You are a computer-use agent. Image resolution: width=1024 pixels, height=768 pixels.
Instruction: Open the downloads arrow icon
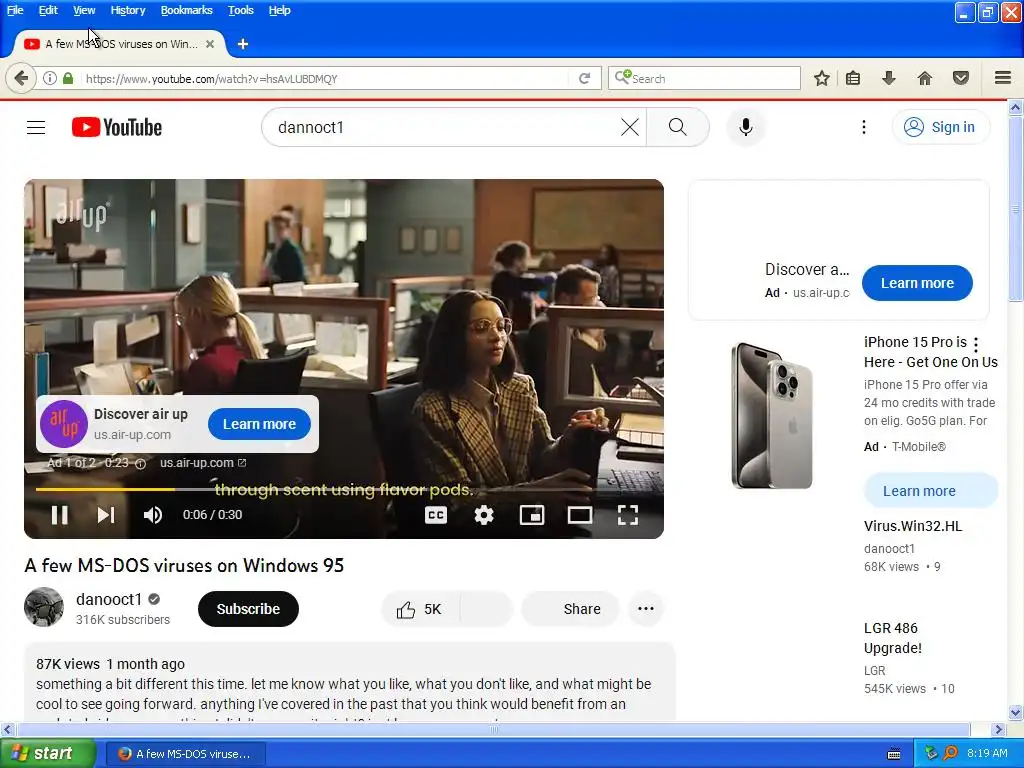click(x=888, y=78)
